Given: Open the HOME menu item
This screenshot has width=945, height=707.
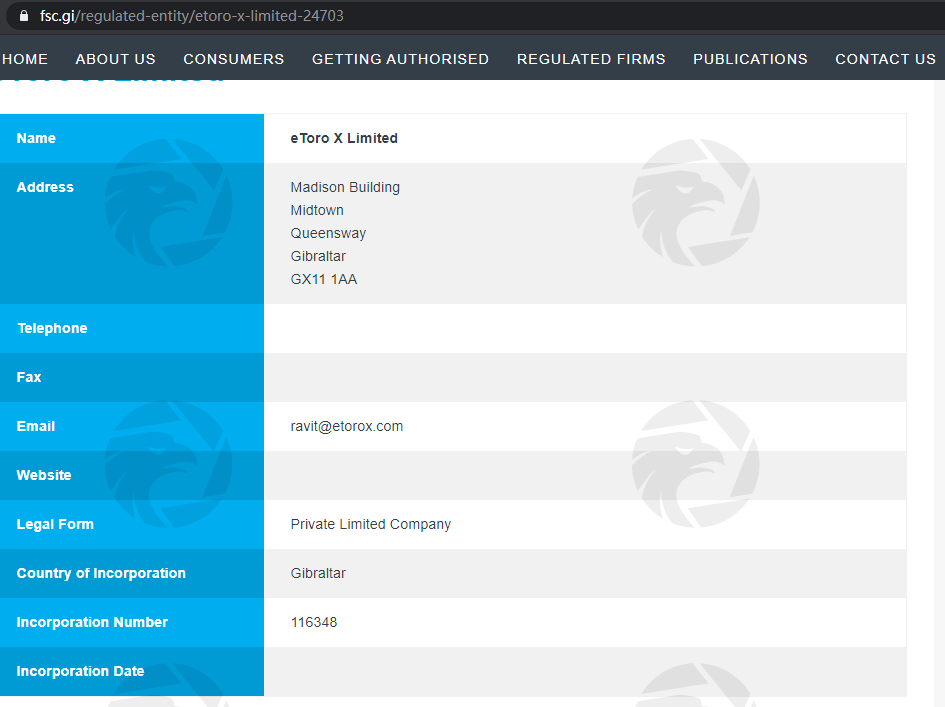Looking at the screenshot, I should tap(25, 59).
